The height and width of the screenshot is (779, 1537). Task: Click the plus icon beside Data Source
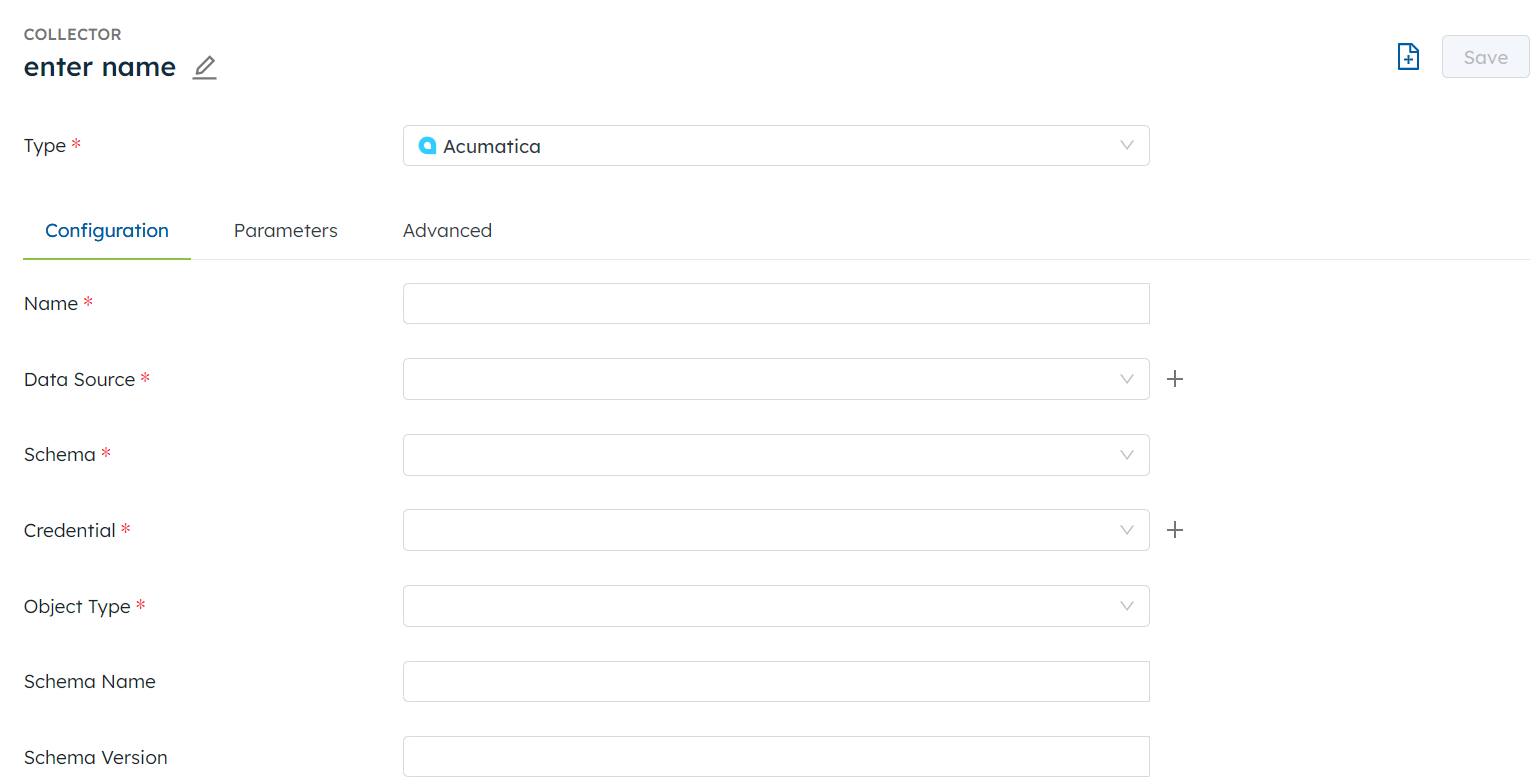pyautogui.click(x=1175, y=379)
